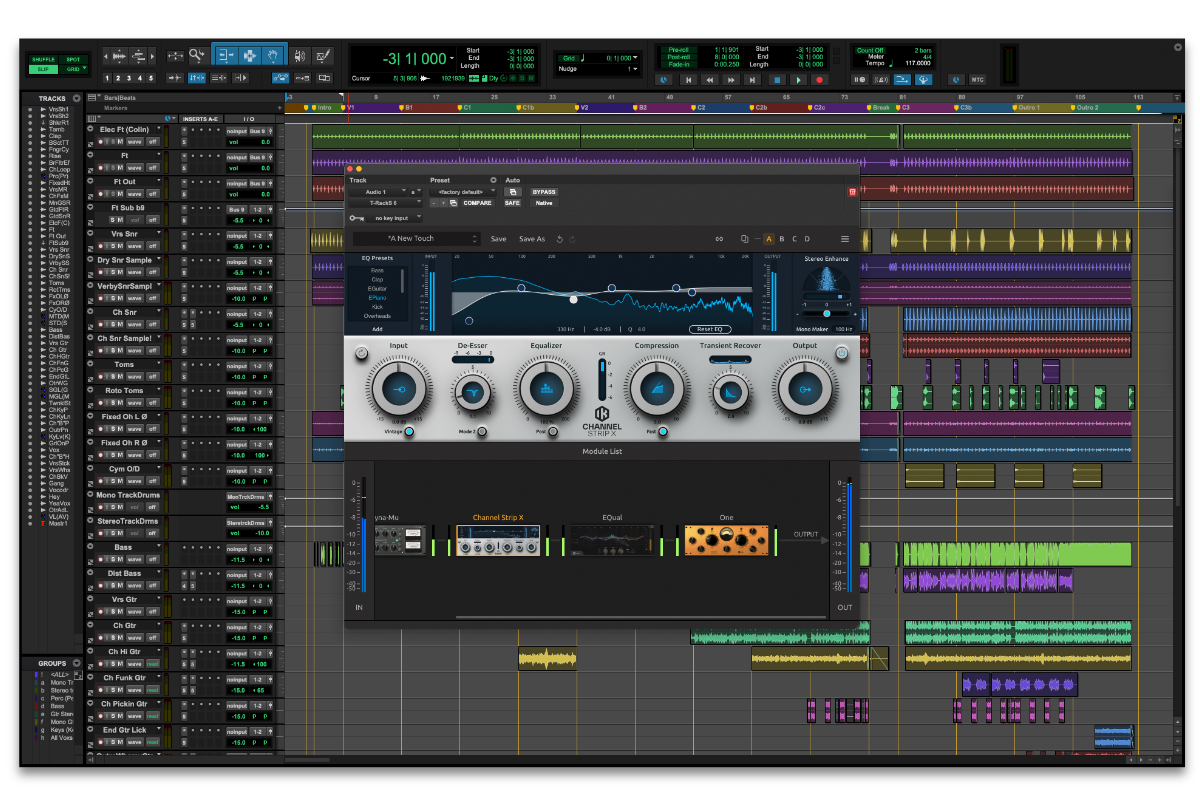The height and width of the screenshot is (800, 1200).
Task: Toggle Channel Strip X power button
Action: (x=841, y=352)
